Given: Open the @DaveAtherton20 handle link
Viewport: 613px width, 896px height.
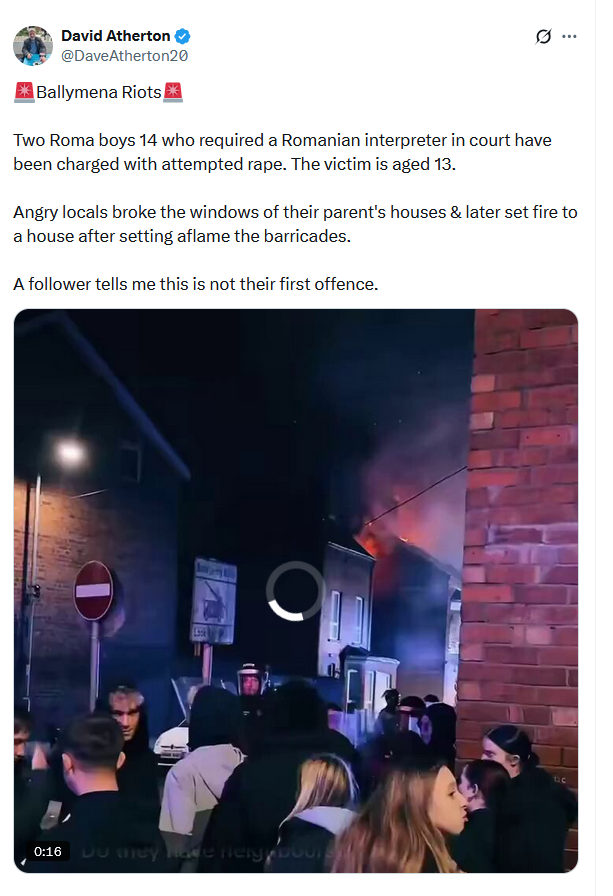Looking at the screenshot, I should 125,55.
